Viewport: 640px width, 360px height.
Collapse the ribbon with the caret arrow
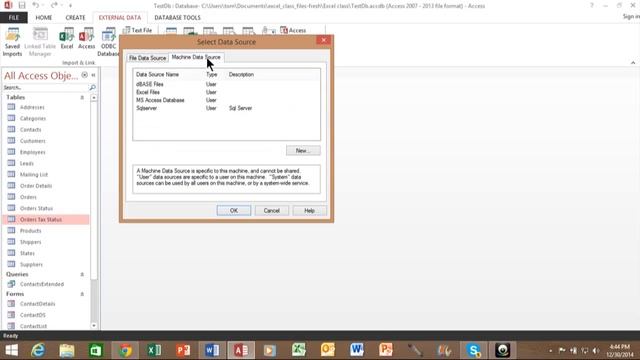(x=633, y=63)
